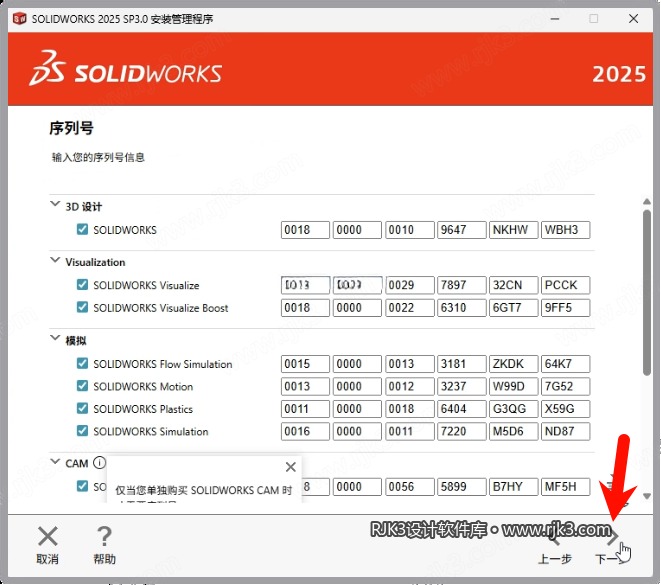Collapse the CAM section
This screenshot has height=585, width=661.
click(55, 462)
